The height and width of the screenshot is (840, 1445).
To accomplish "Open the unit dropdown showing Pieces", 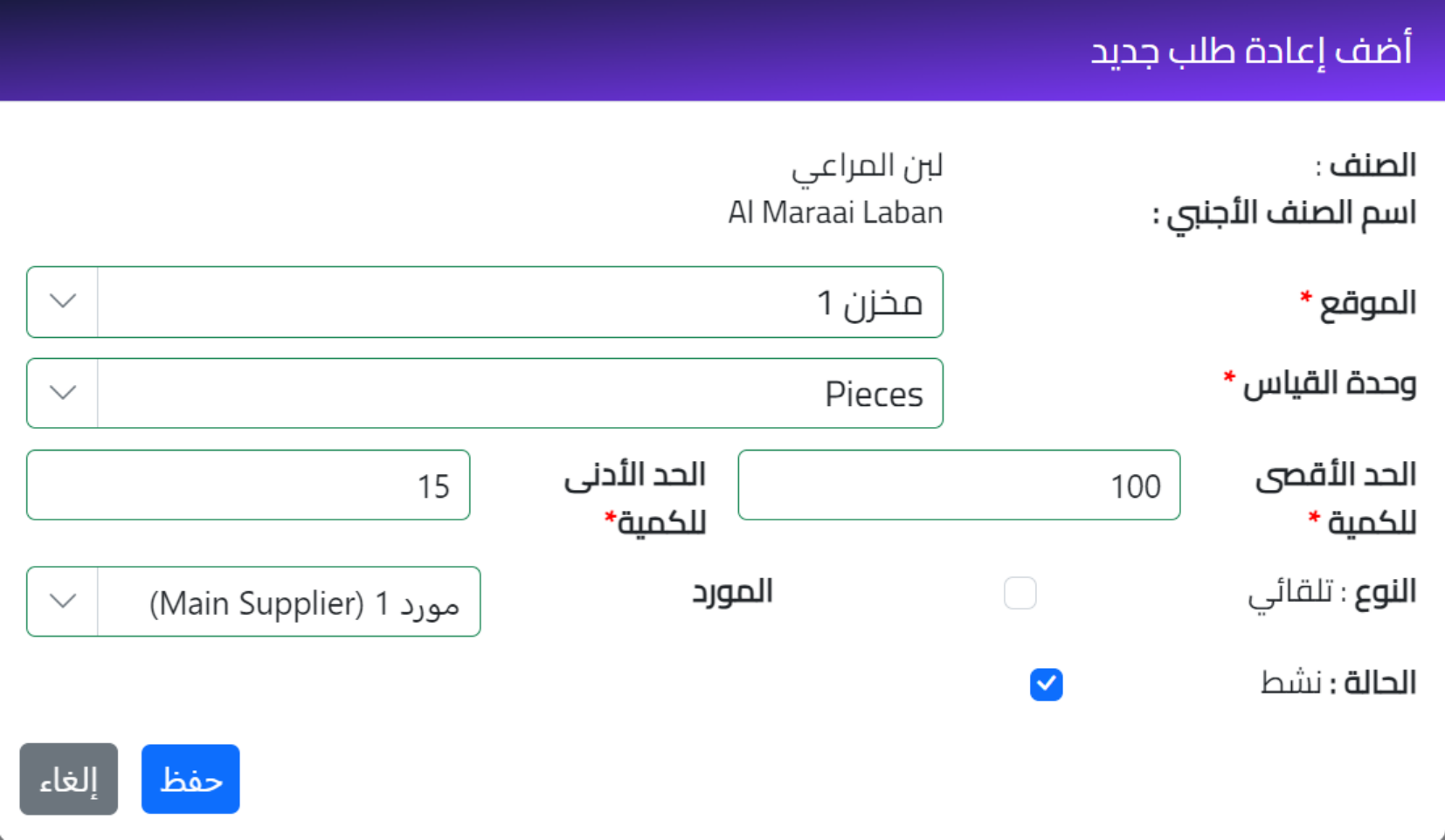I will [520, 393].
